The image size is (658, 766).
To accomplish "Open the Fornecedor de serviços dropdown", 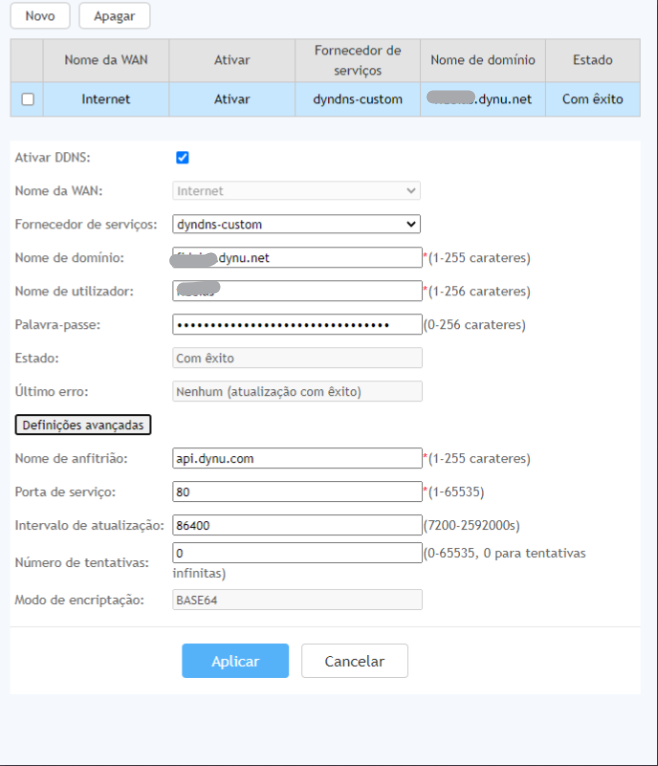I will pos(296,224).
